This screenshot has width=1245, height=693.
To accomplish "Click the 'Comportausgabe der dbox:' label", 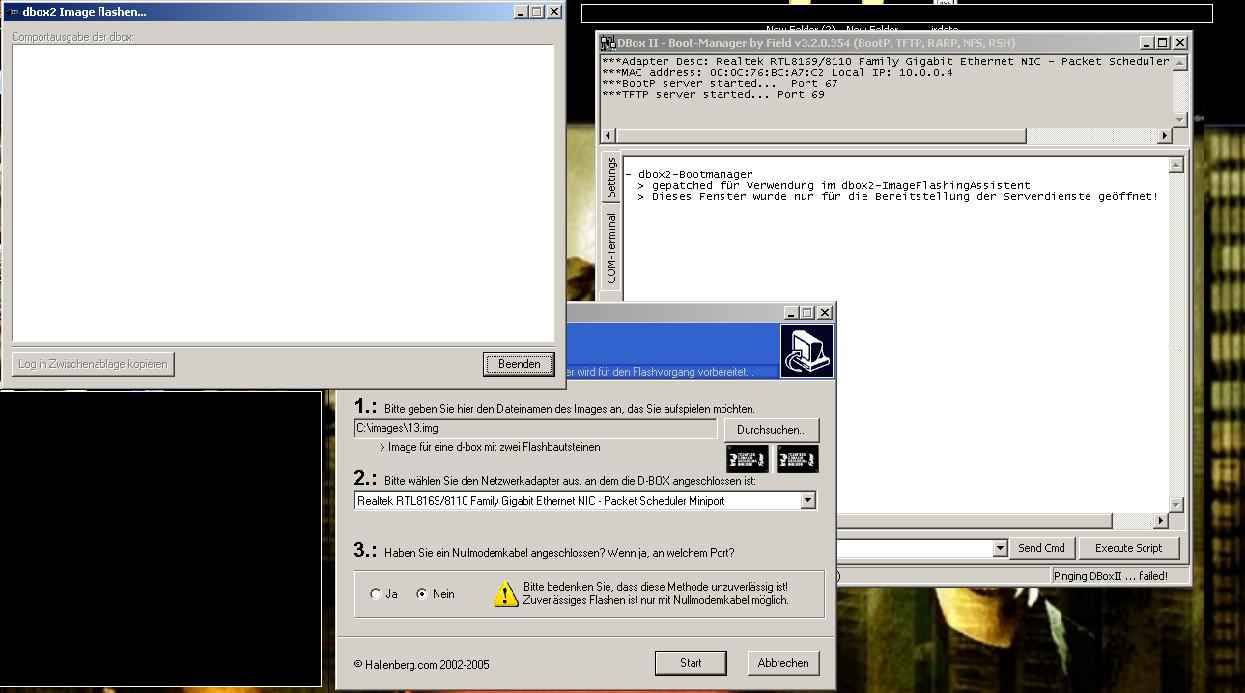I will coord(73,37).
